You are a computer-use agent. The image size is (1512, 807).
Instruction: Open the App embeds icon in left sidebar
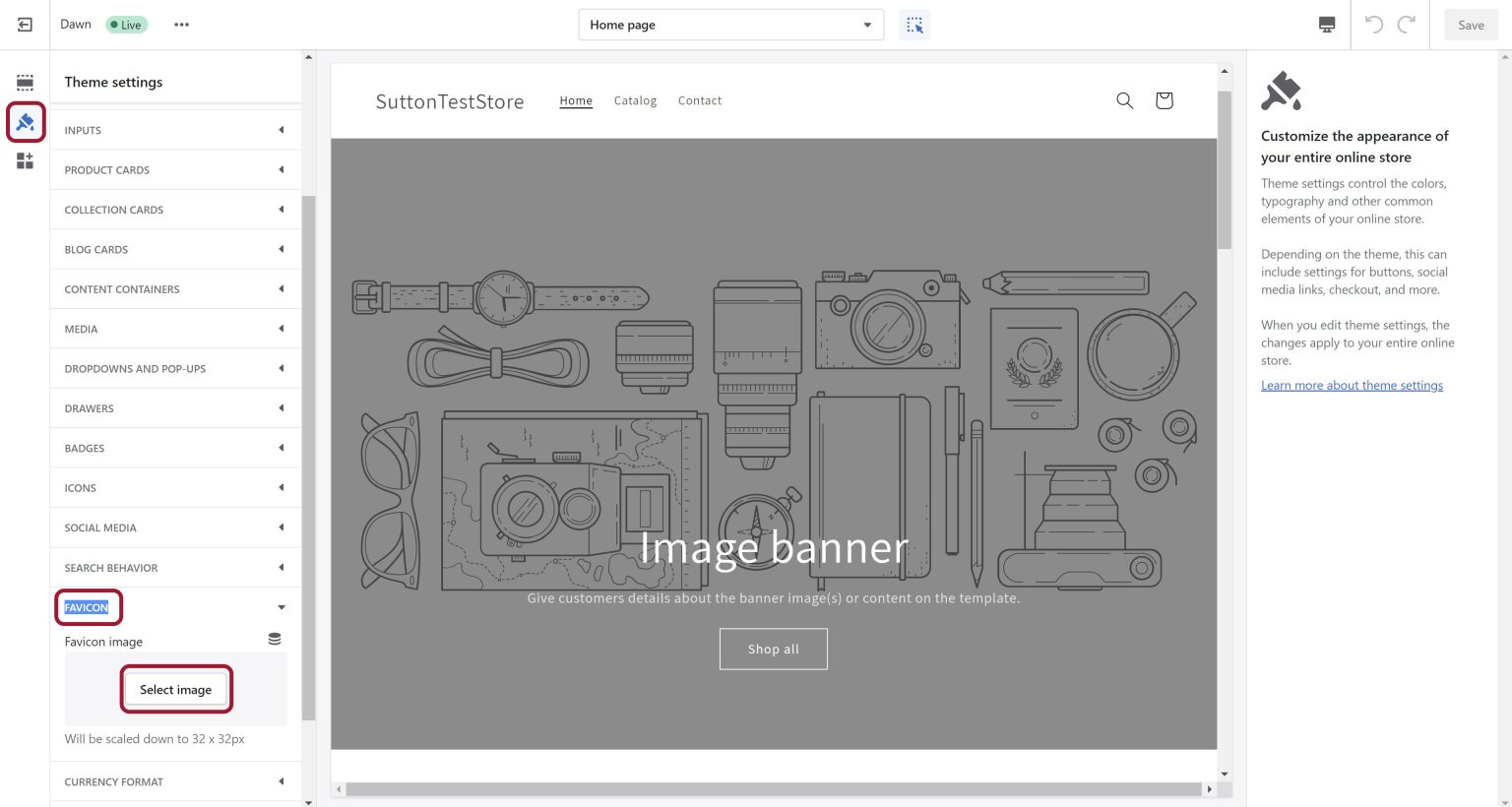pyautogui.click(x=25, y=160)
